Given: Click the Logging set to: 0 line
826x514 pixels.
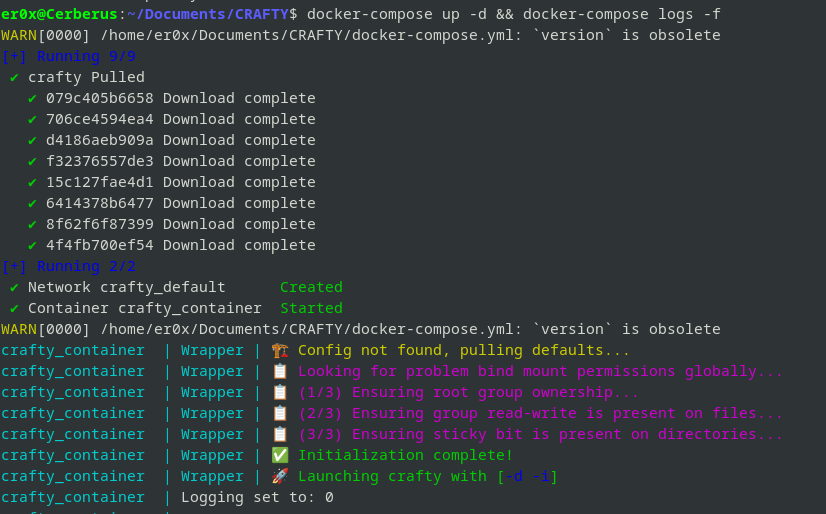Looking at the screenshot, I should [x=257, y=497].
